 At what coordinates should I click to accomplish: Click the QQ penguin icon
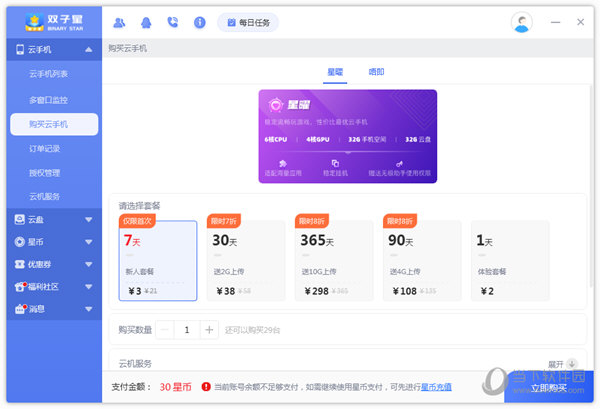tap(146, 23)
